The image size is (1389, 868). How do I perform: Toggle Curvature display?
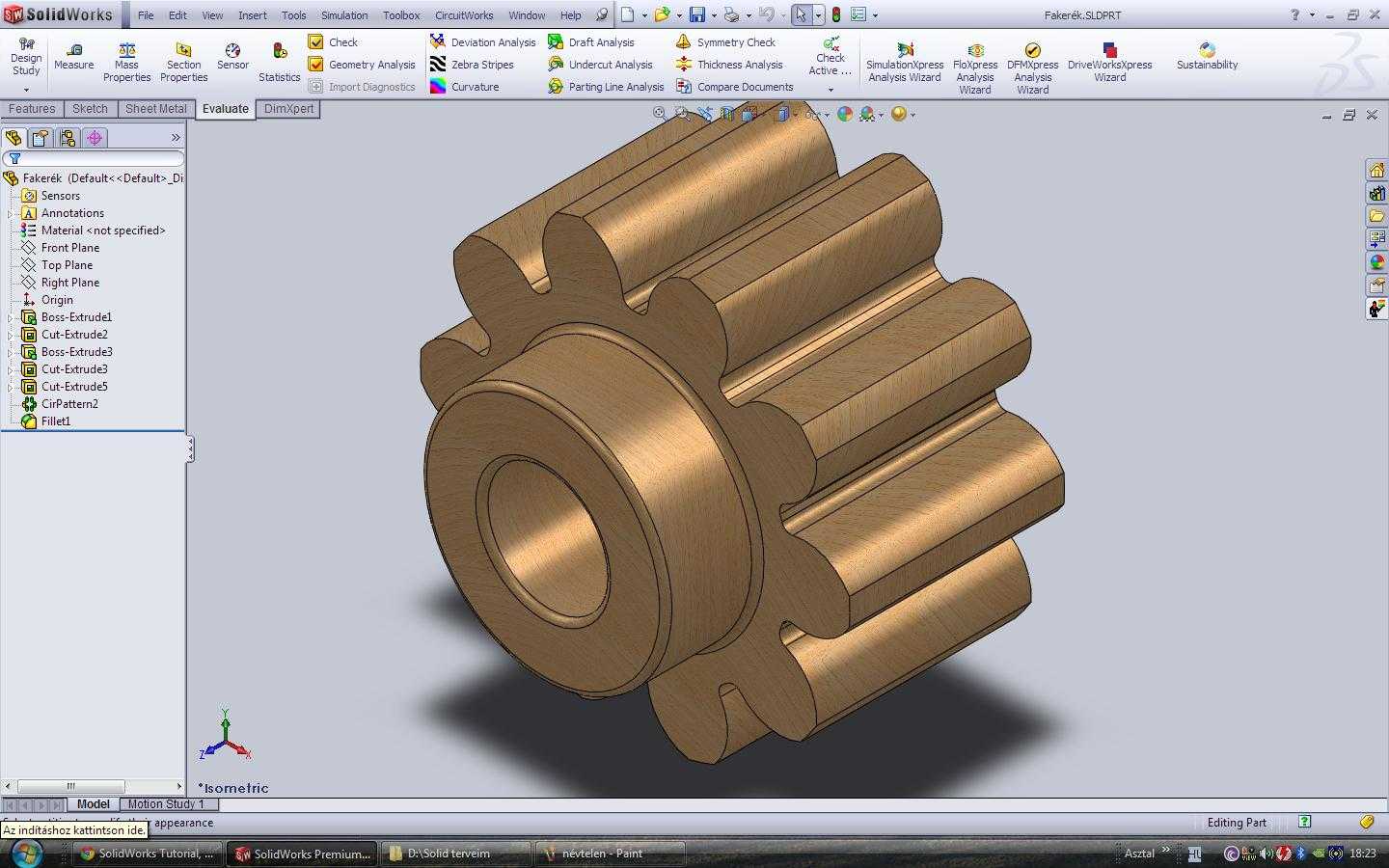point(465,87)
